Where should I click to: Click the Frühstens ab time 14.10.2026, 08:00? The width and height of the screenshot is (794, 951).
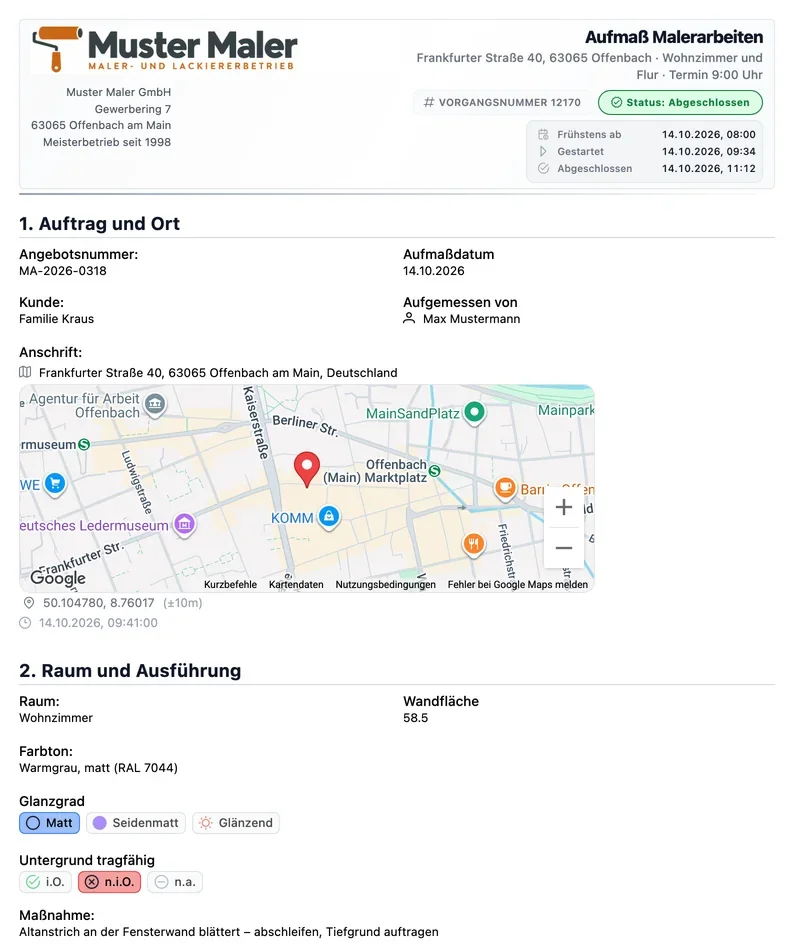[x=708, y=135]
